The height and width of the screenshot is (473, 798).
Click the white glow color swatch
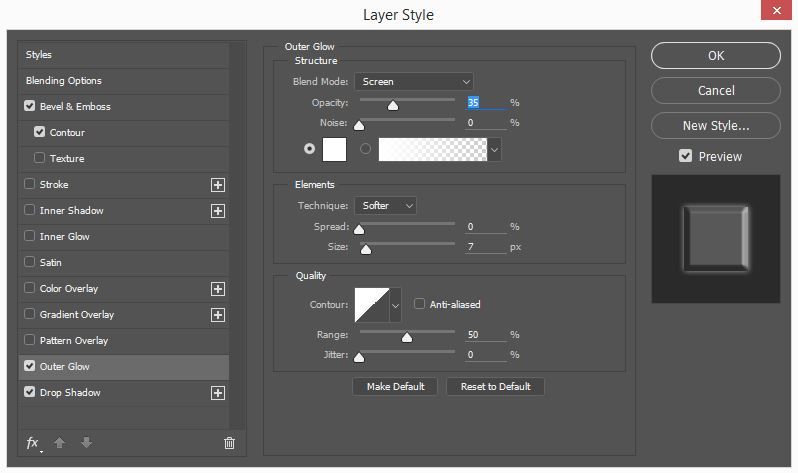pos(334,149)
